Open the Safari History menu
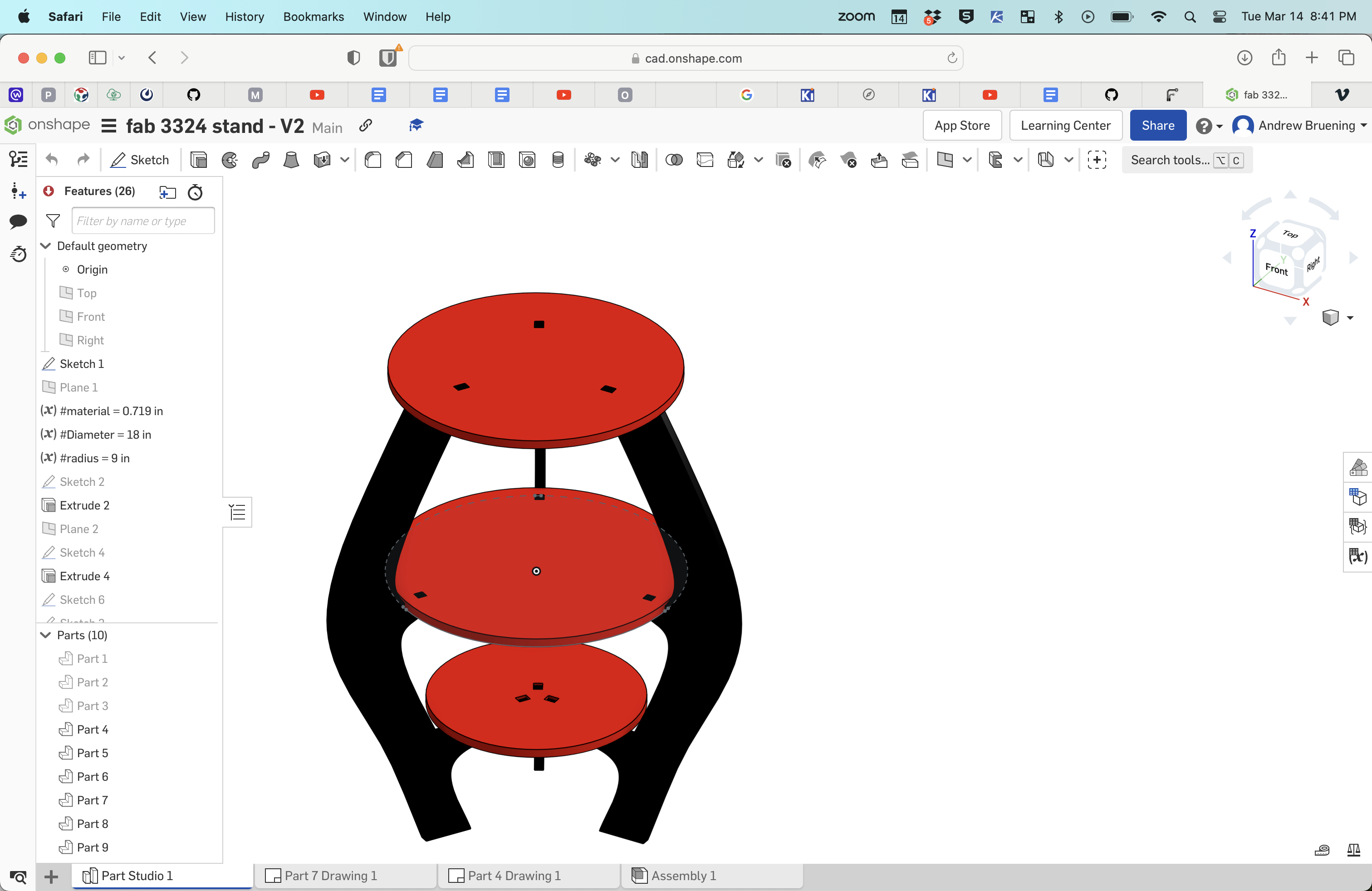 245,17
